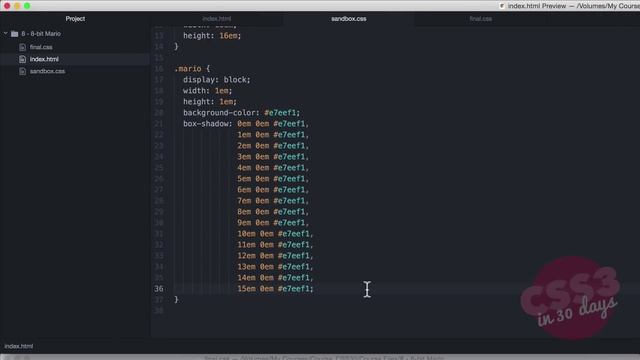This screenshot has height=360, width=640.
Task: Click the height: 16em; declaration
Action: (212, 36)
